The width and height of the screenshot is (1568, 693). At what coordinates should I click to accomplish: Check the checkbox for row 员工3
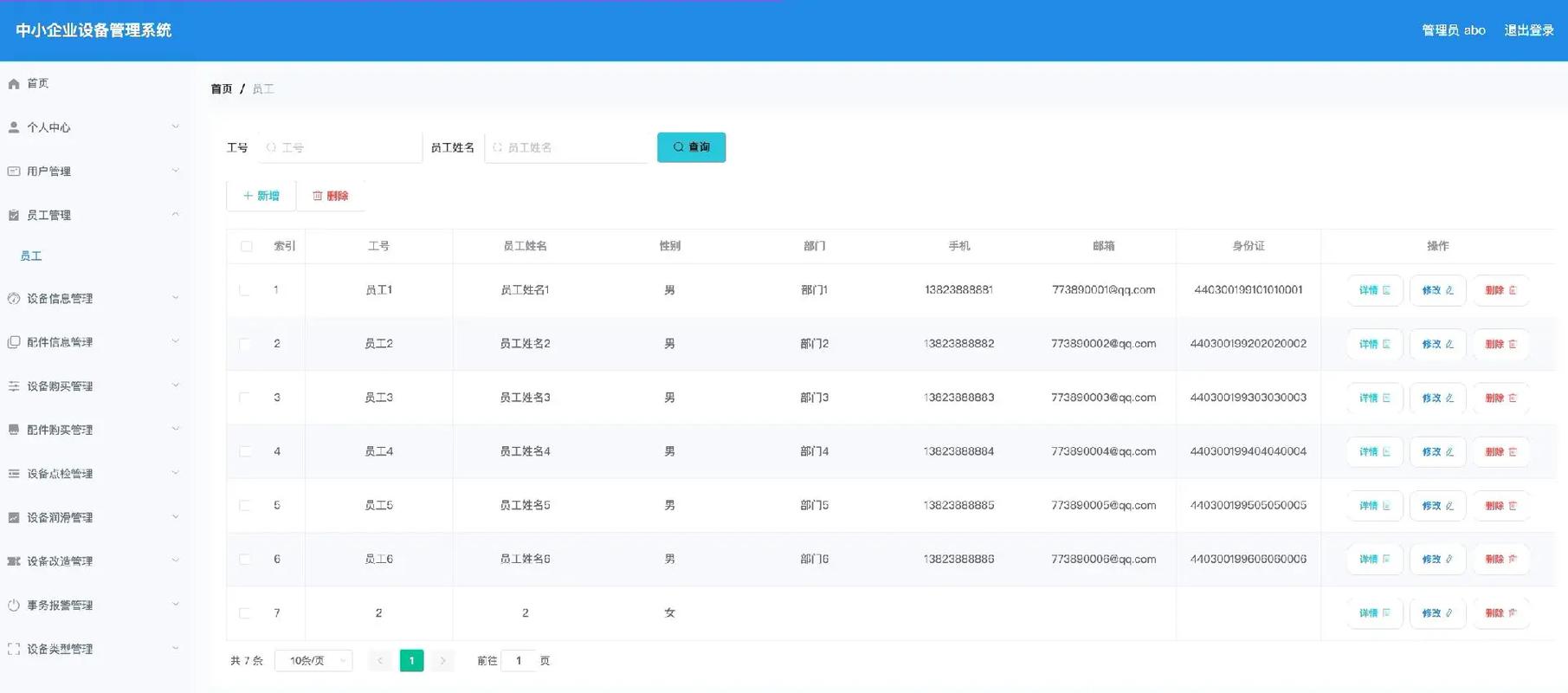245,398
